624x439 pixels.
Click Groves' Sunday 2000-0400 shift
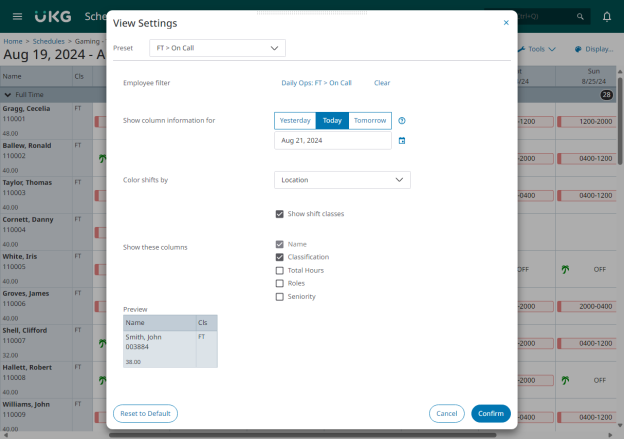click(x=587, y=306)
